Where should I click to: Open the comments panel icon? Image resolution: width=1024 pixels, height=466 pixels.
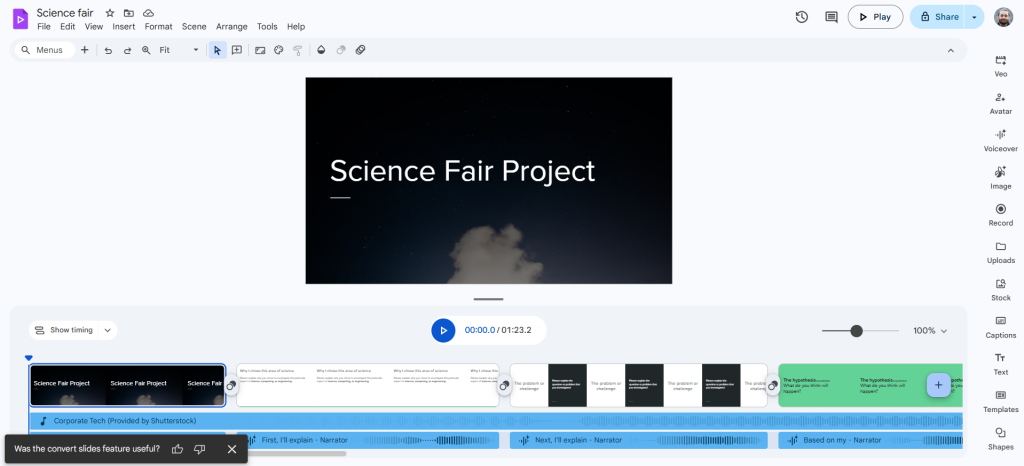click(x=831, y=17)
